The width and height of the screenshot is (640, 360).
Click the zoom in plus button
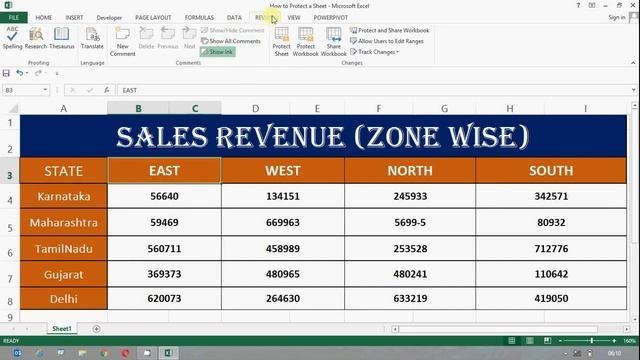point(614,340)
